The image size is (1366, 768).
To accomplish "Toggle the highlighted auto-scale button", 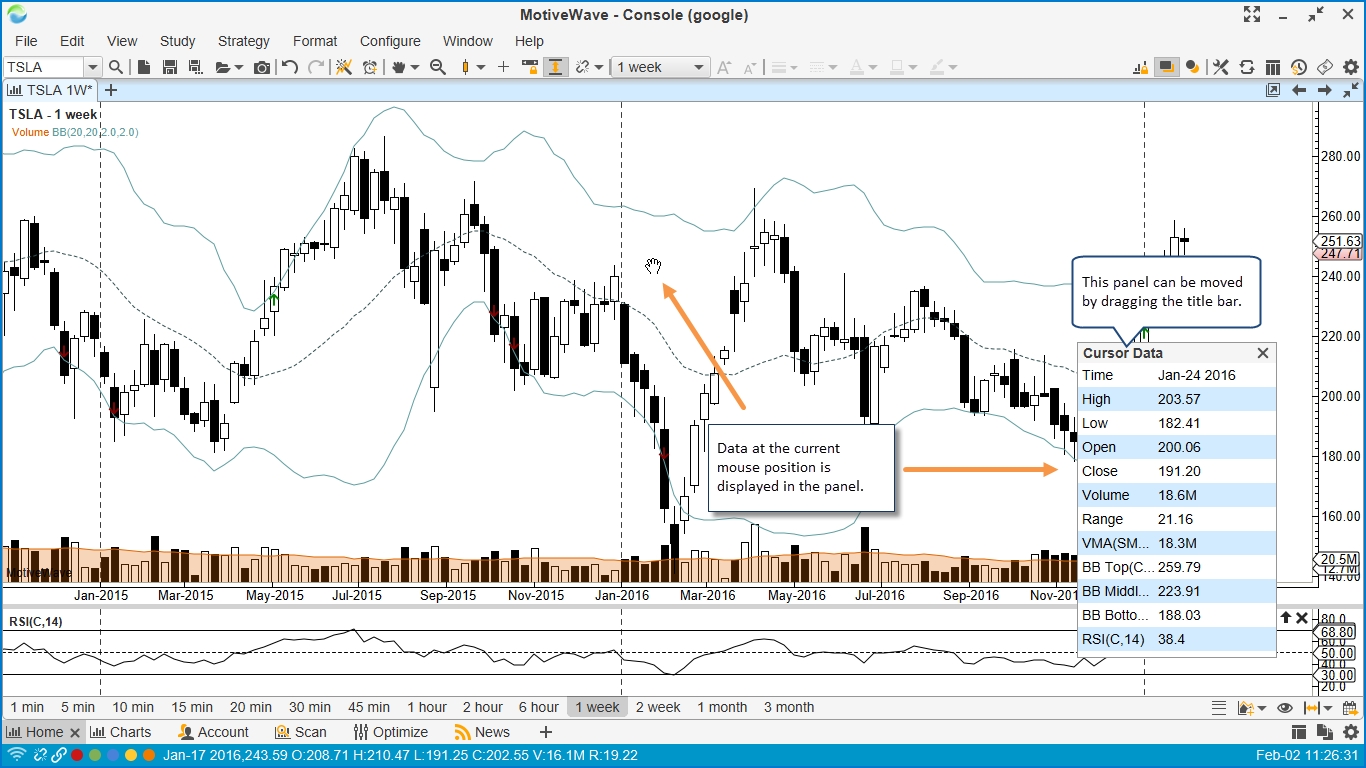I will pos(555,67).
